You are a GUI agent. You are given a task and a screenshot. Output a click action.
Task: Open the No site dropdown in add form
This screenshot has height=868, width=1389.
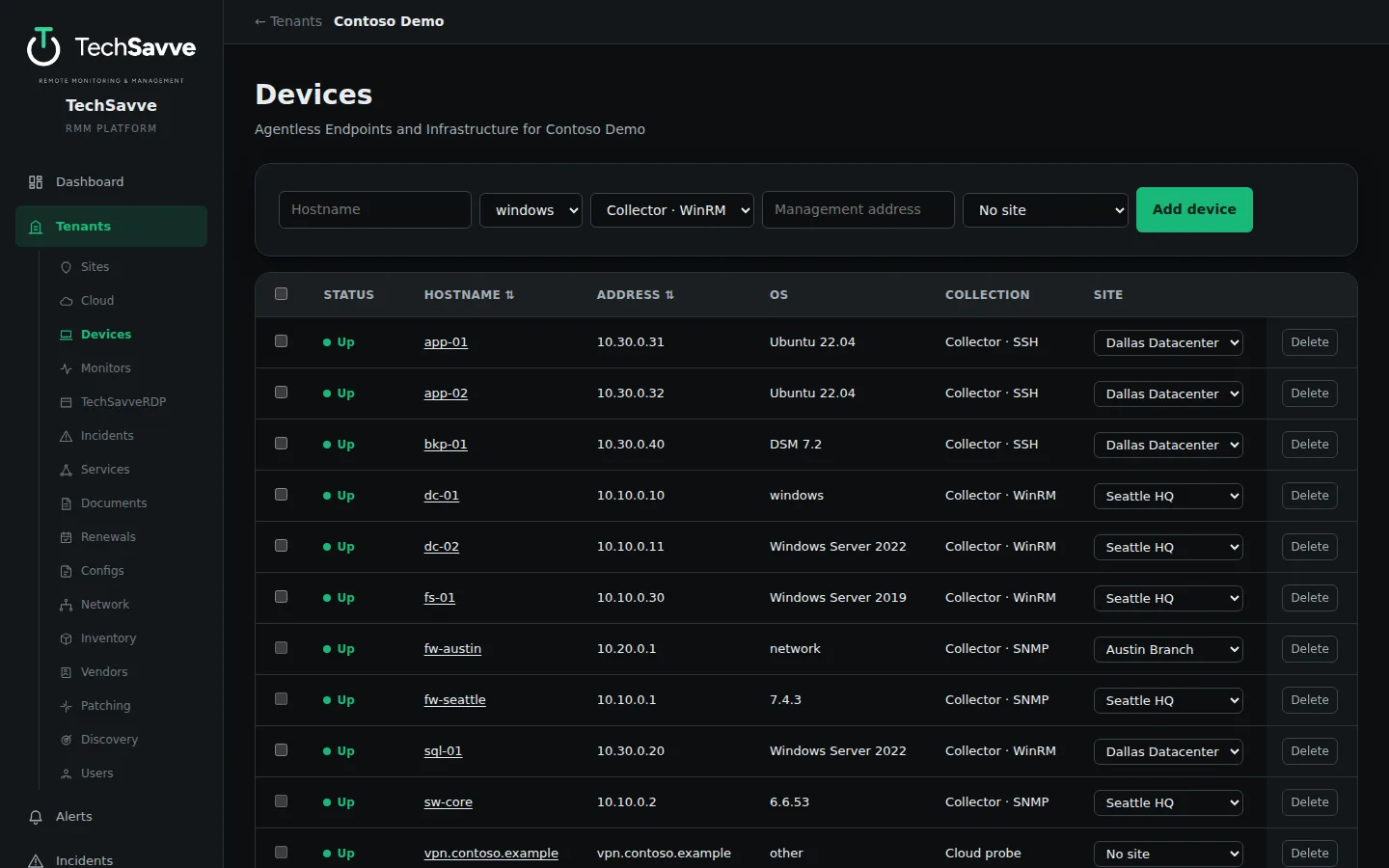(x=1046, y=210)
